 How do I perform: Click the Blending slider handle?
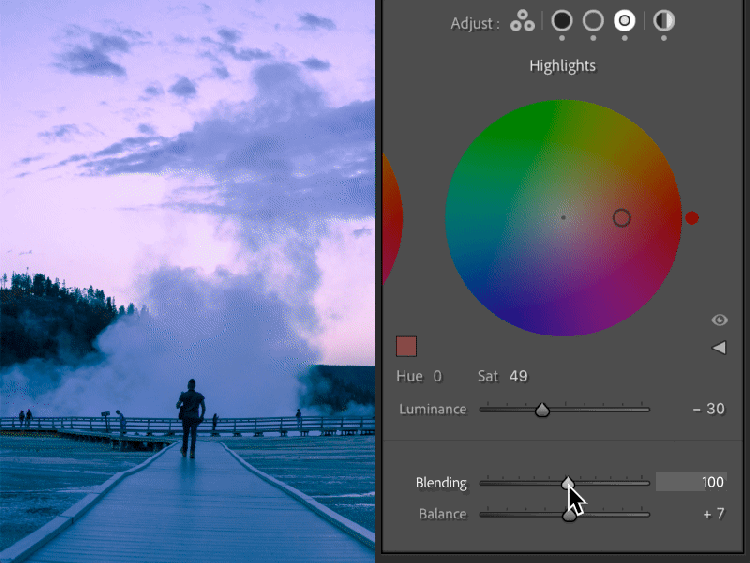coord(568,483)
